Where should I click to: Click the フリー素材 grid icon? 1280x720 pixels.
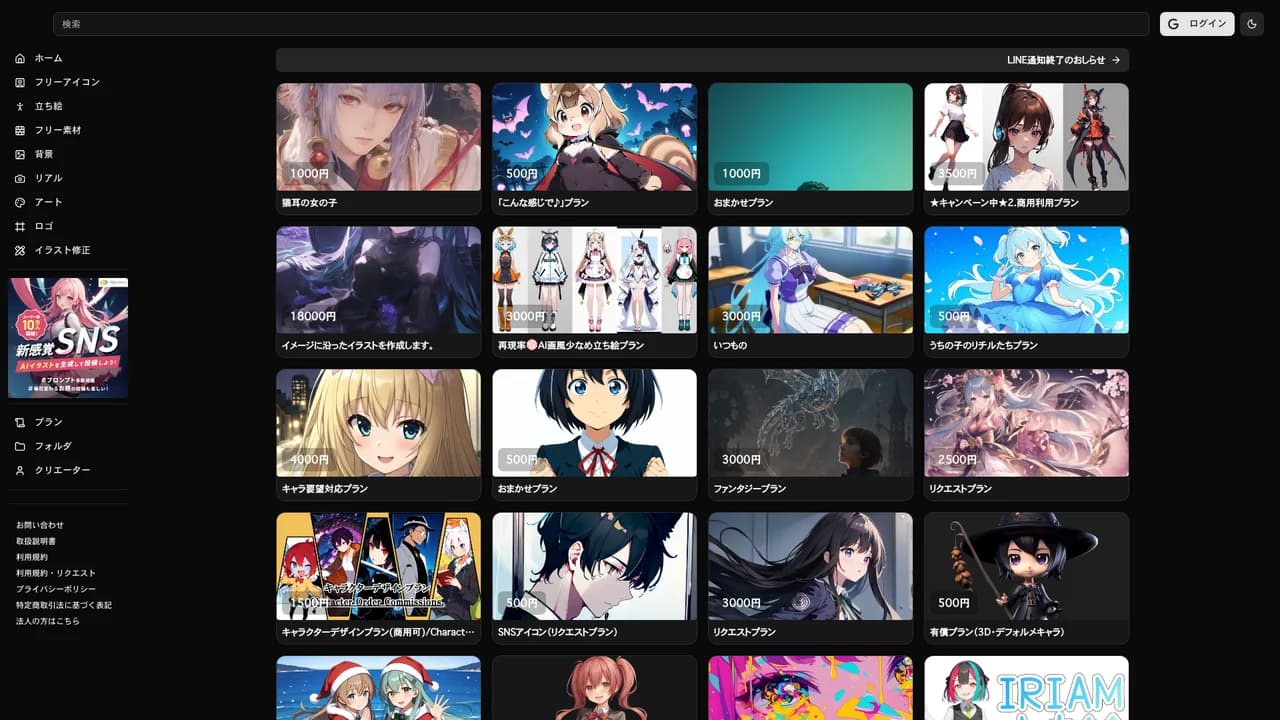tap(20, 130)
